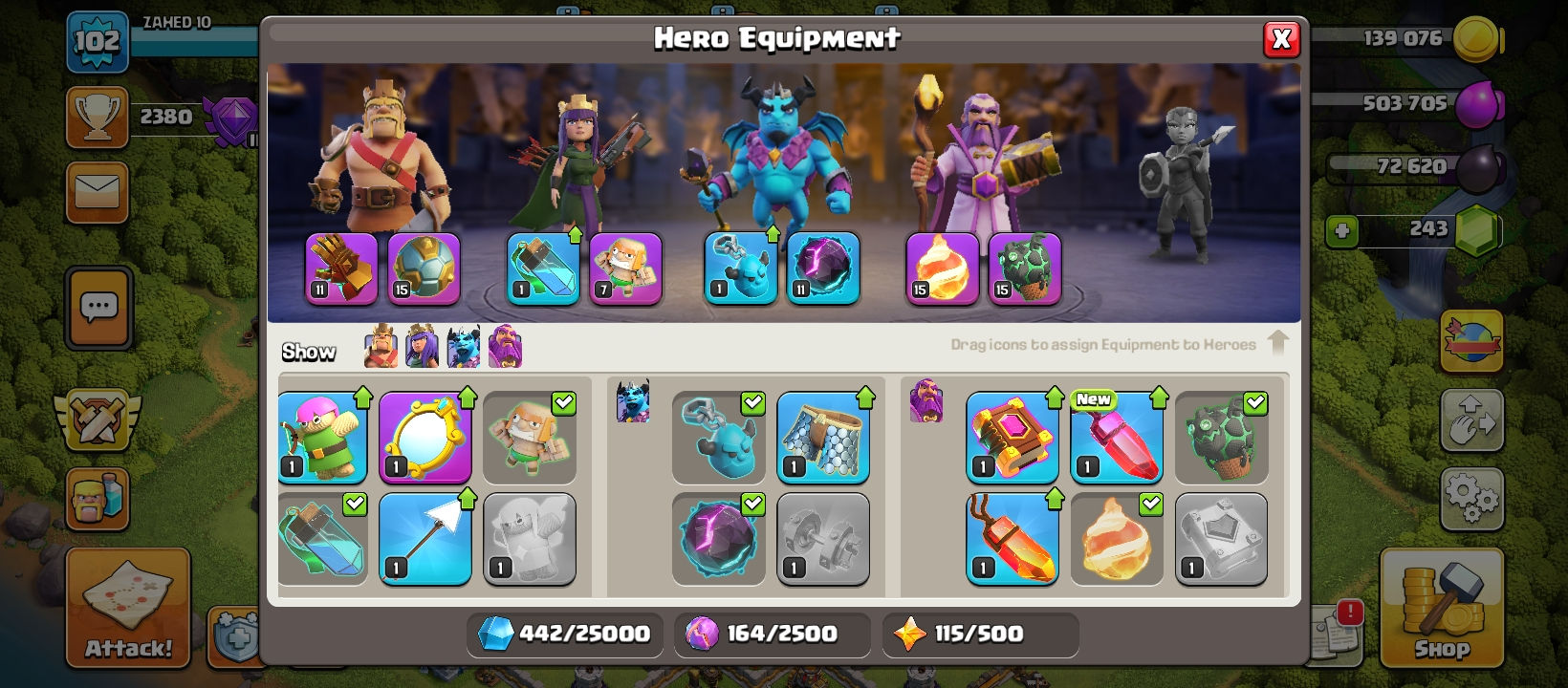Select the Barbarian King hero filter icon
1568x688 pixels.
(x=381, y=346)
